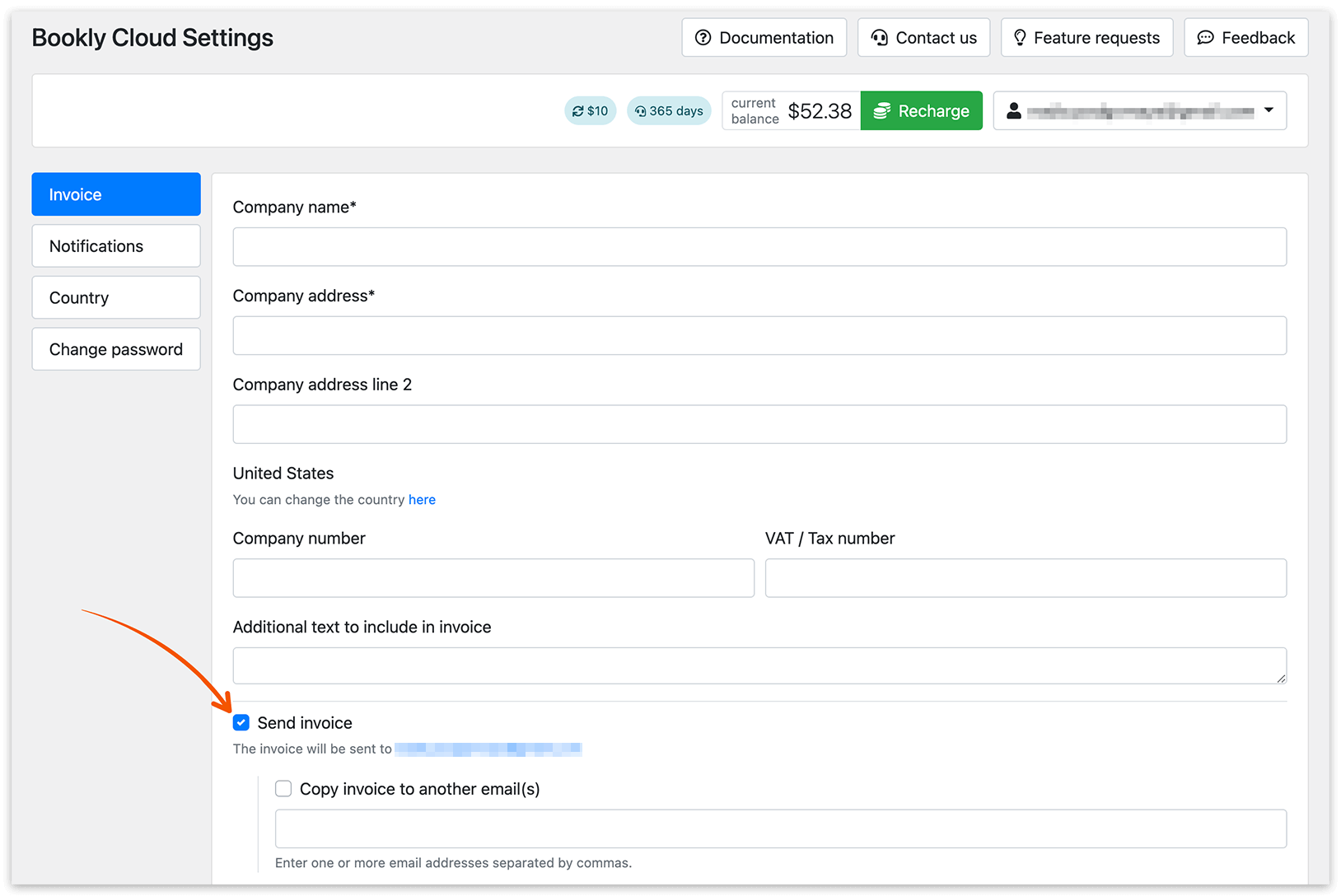
Task: Enable Copy invoice to another email(s)
Action: point(283,789)
